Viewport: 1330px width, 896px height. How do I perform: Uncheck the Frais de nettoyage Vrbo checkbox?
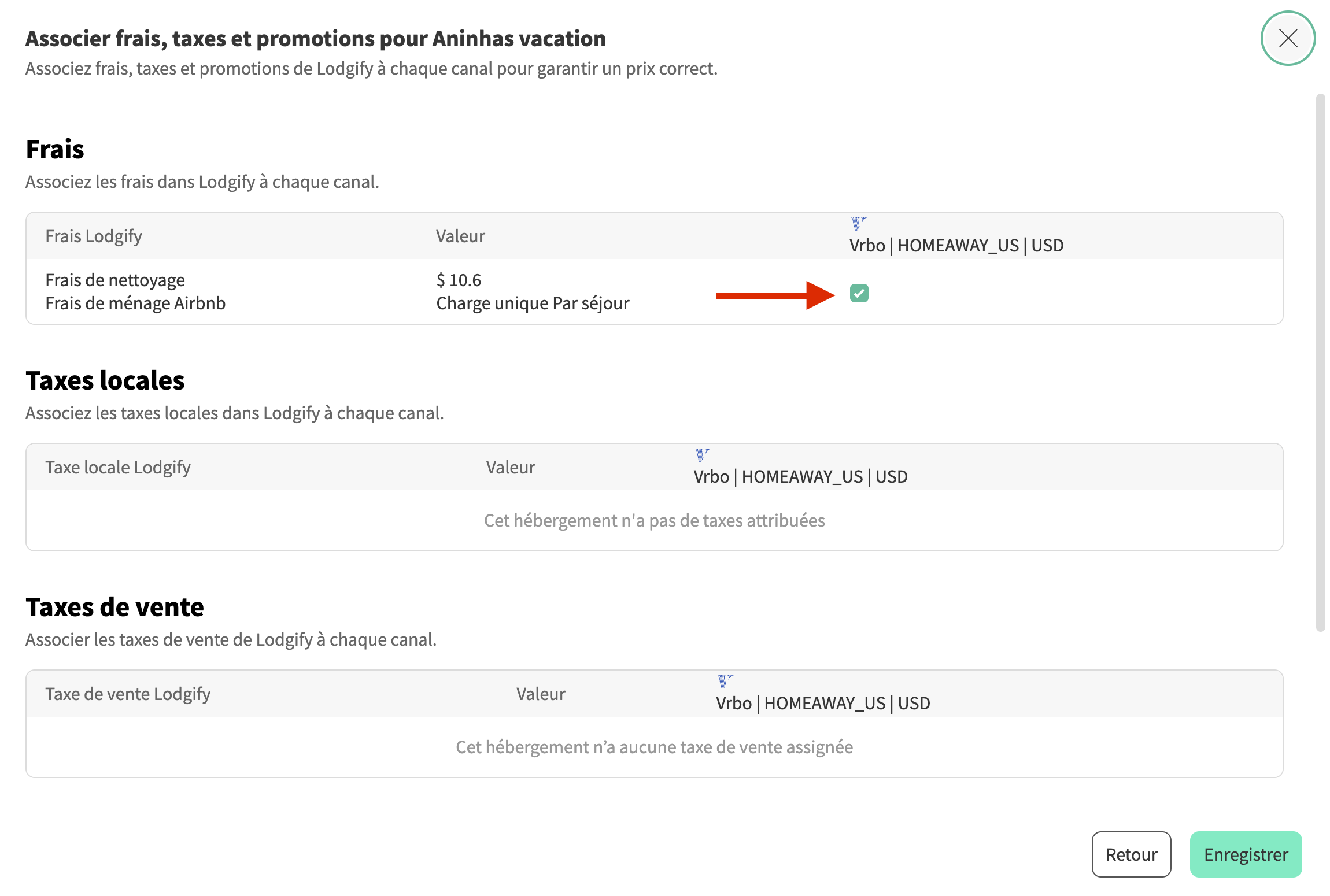click(859, 293)
